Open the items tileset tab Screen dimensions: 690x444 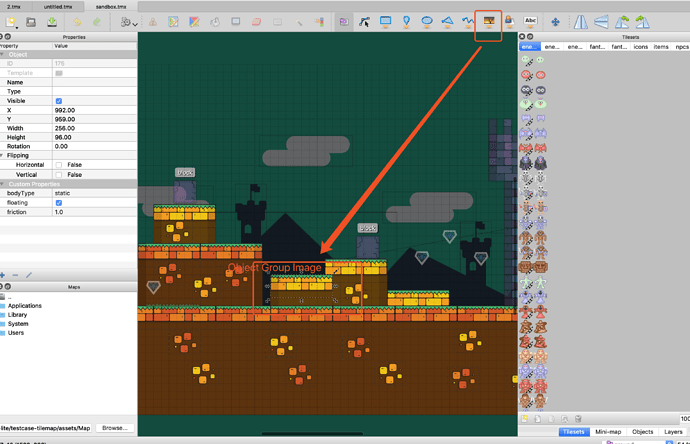pyautogui.click(x=661, y=47)
